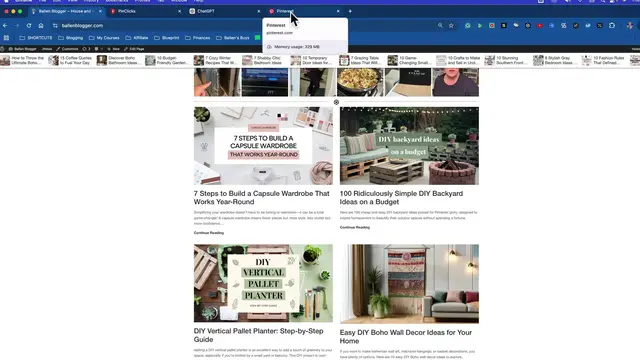Open '15 Coffee Quotes to Fuel Your Day' post

70,60
